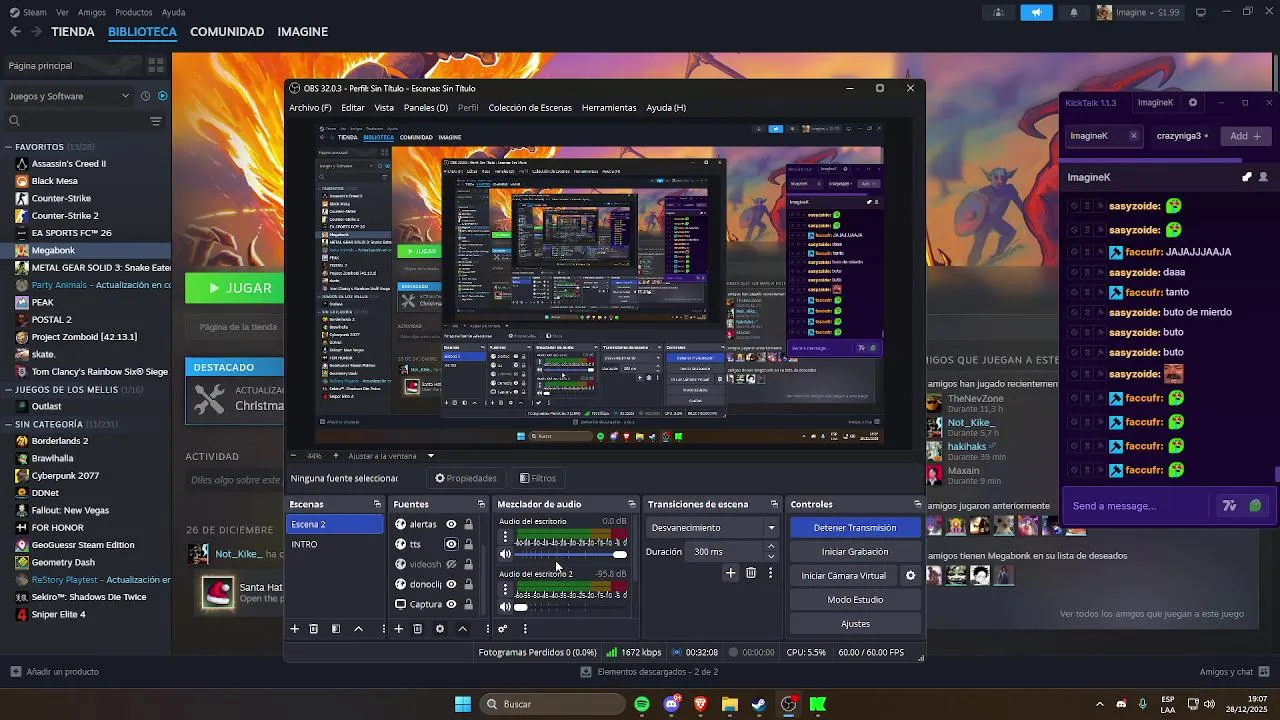Move source up with Fuentes arrow

tap(462, 629)
